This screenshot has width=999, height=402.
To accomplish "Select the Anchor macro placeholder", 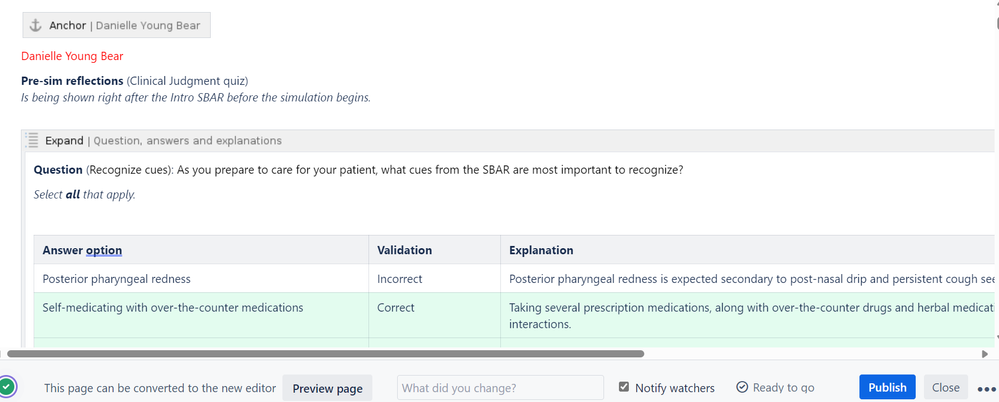I will coord(116,25).
